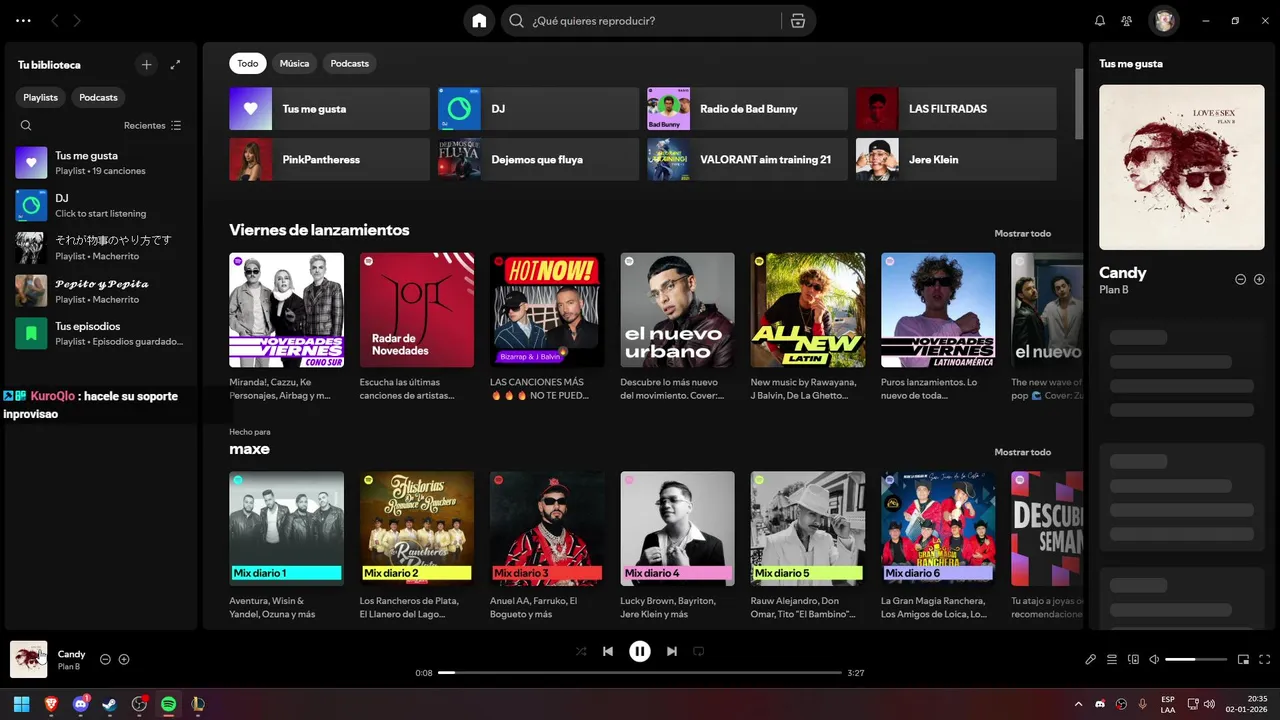Open the Recientes sort dropdown
This screenshot has width=1280, height=720.
coord(152,125)
